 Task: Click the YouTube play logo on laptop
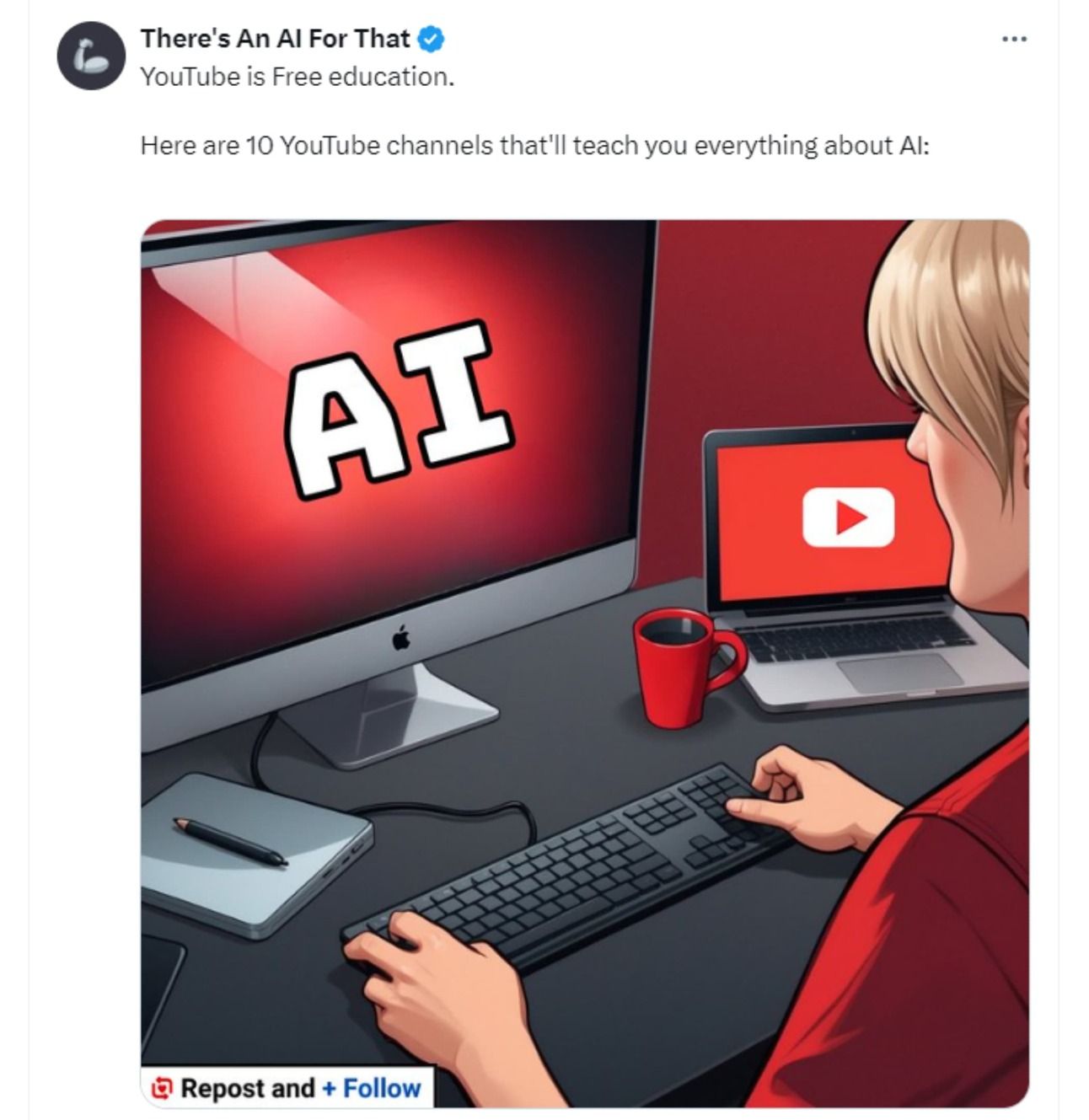(848, 517)
